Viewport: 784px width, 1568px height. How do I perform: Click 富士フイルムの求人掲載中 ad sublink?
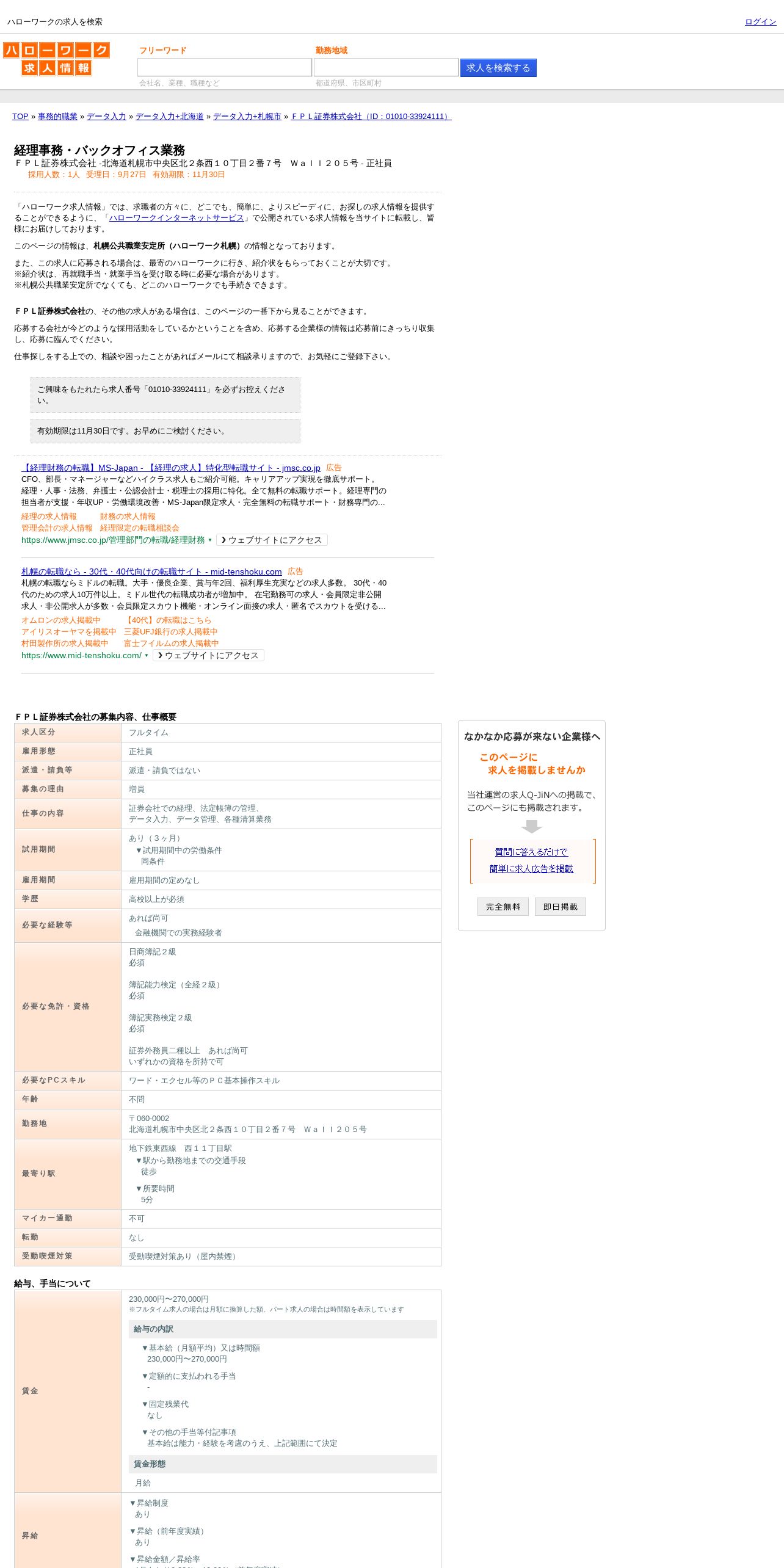[171, 644]
